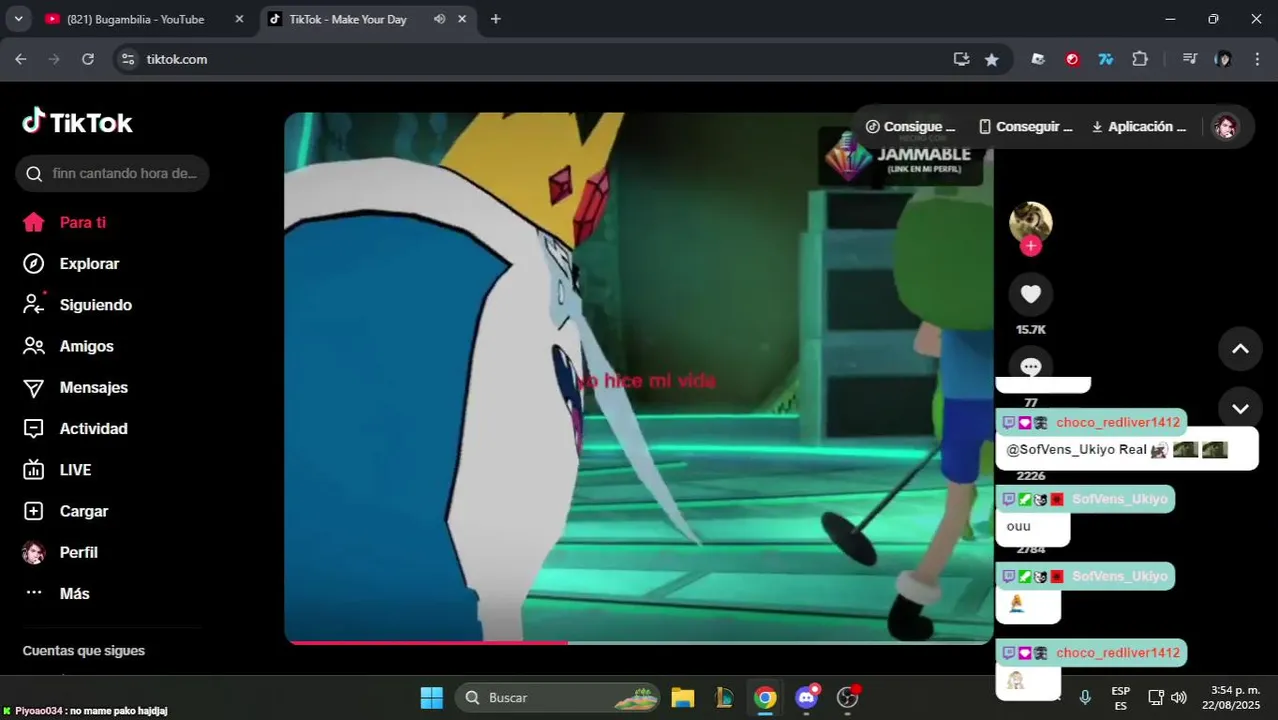Click the taskbar Buscar search box
Viewport: 1278px width, 720px height.
(557, 697)
